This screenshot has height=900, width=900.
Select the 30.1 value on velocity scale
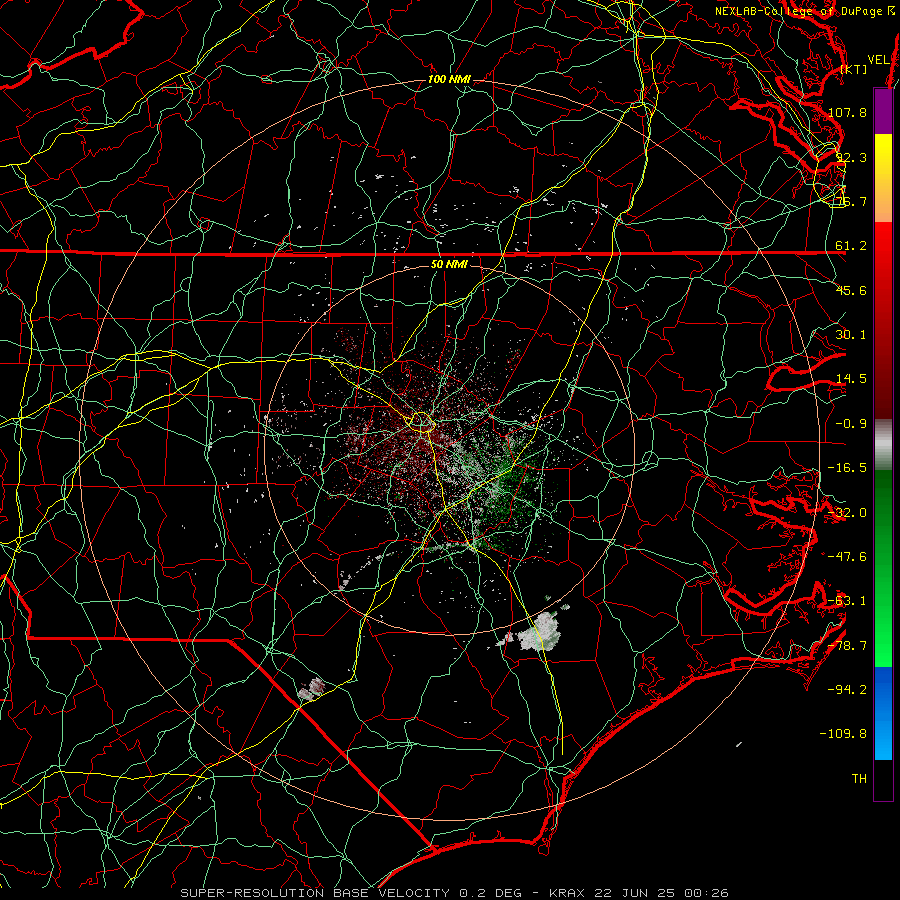point(851,335)
